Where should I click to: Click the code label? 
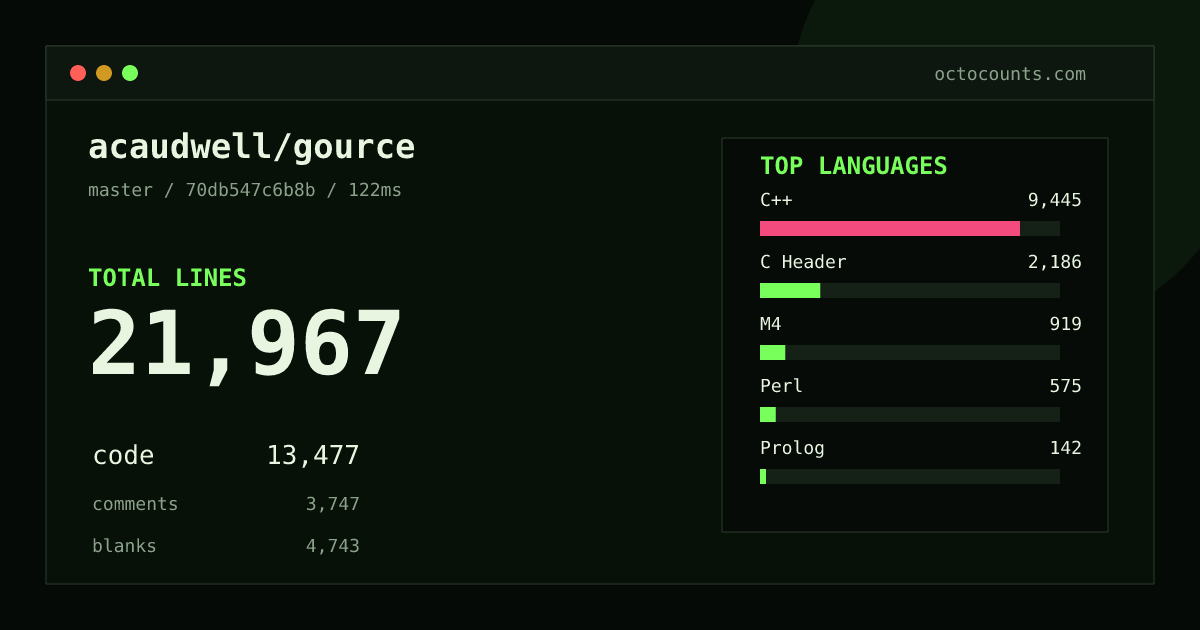coord(123,456)
